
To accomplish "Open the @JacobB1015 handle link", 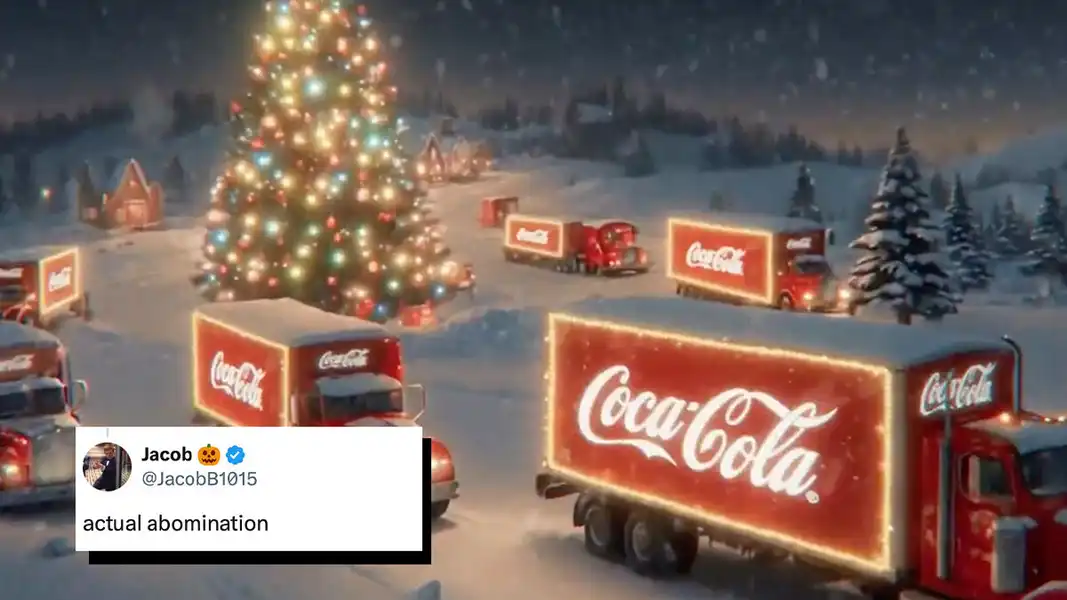I will coord(199,479).
